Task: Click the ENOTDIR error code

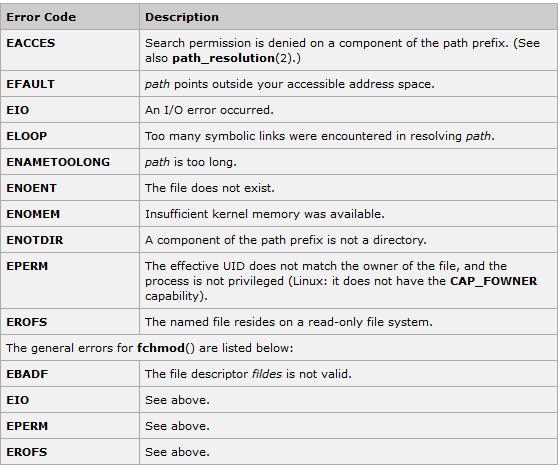Action: pos(35,240)
